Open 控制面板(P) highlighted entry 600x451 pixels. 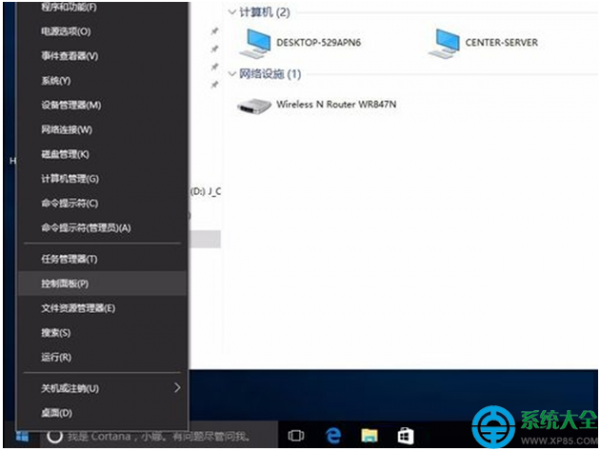[x=103, y=283]
